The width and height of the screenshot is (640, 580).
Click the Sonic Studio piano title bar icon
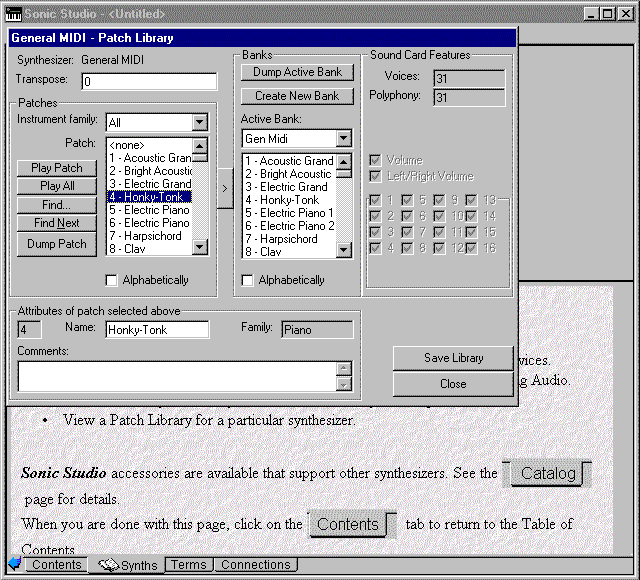[13, 13]
